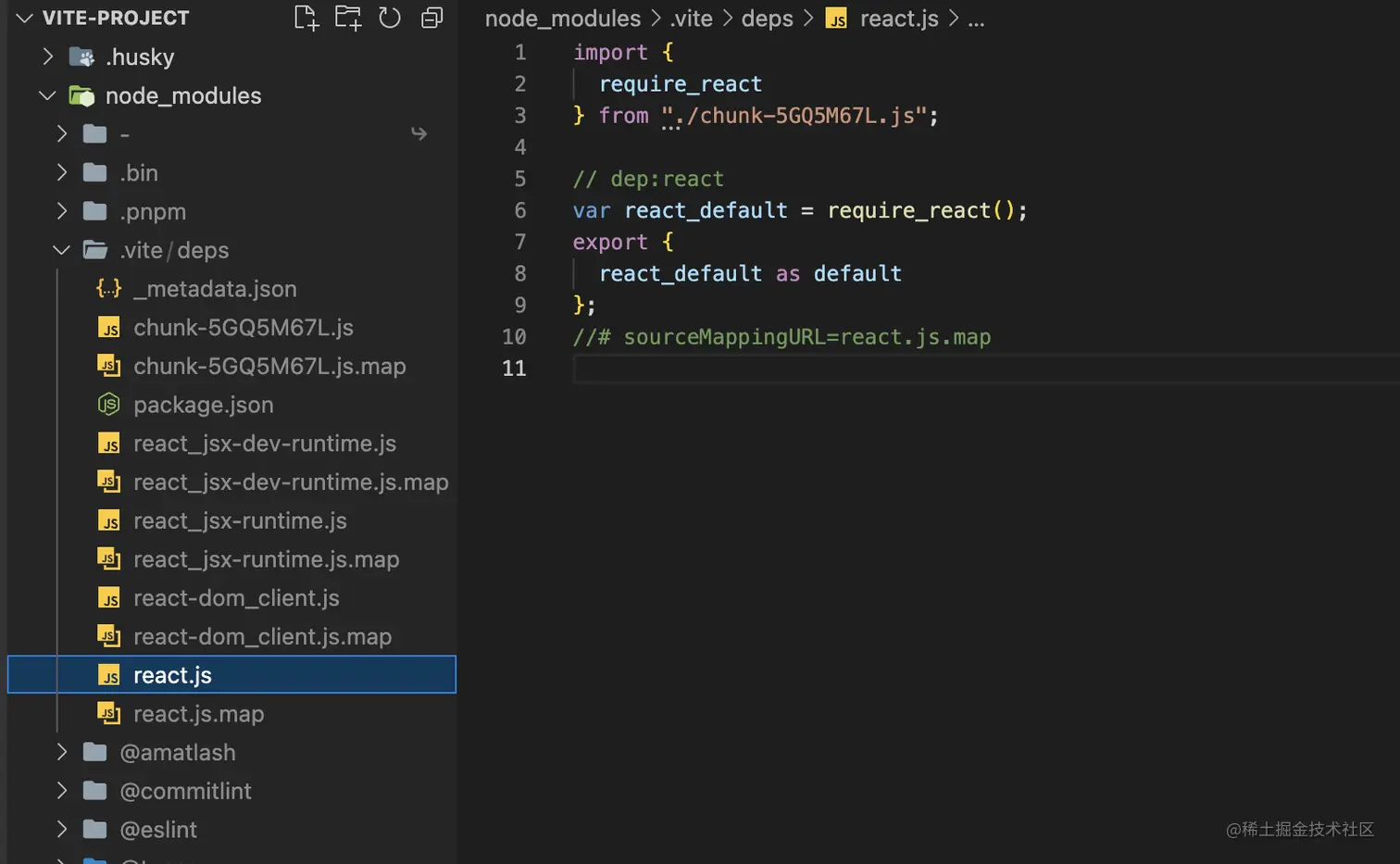
Task: Click 'react_default' variable on line 6
Action: pos(706,210)
